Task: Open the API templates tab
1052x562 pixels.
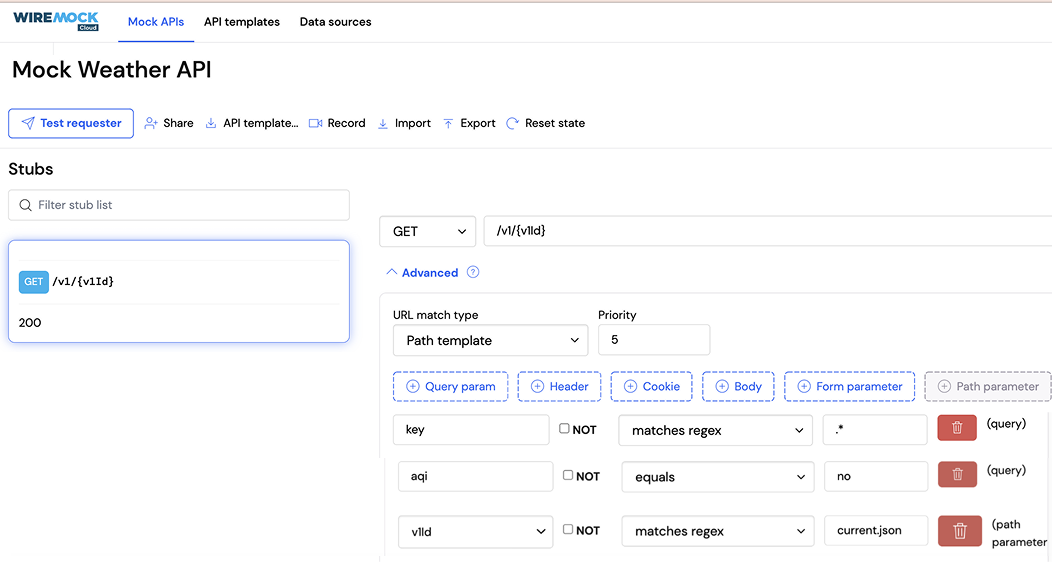Action: 242,21
